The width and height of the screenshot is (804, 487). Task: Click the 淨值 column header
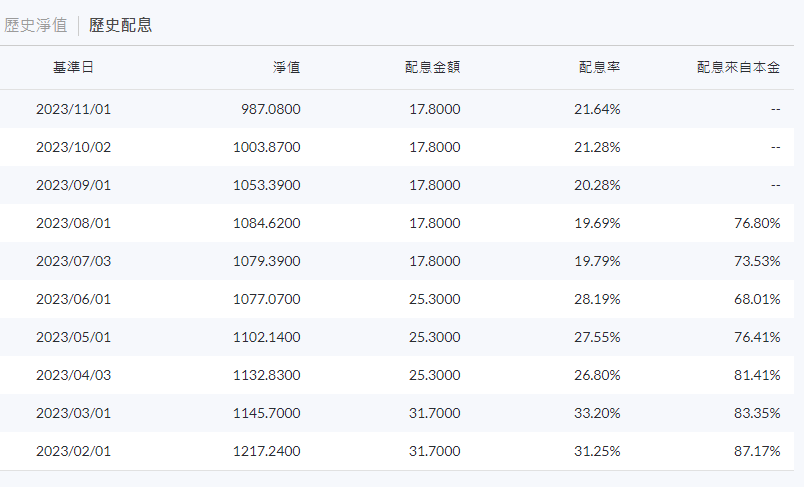286,67
